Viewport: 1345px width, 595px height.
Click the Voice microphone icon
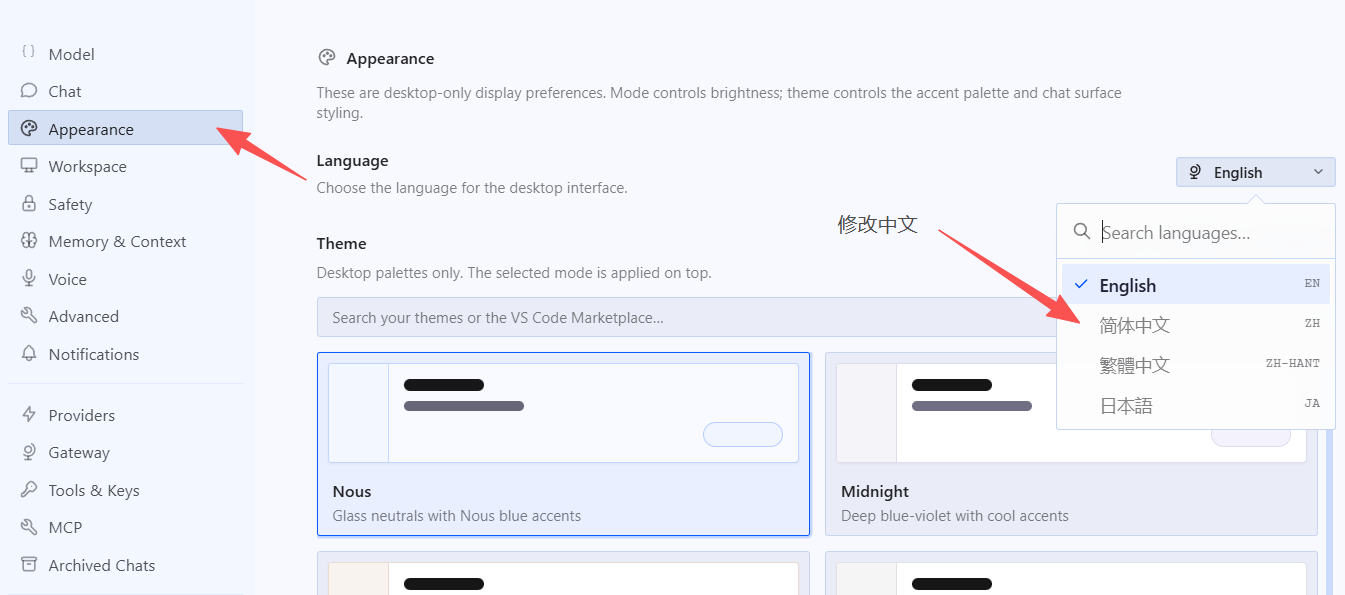click(x=29, y=278)
